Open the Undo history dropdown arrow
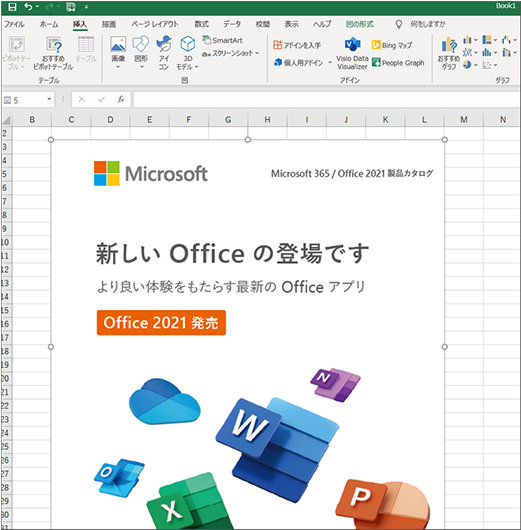Screen dimensions: 521x530 coord(37,6)
